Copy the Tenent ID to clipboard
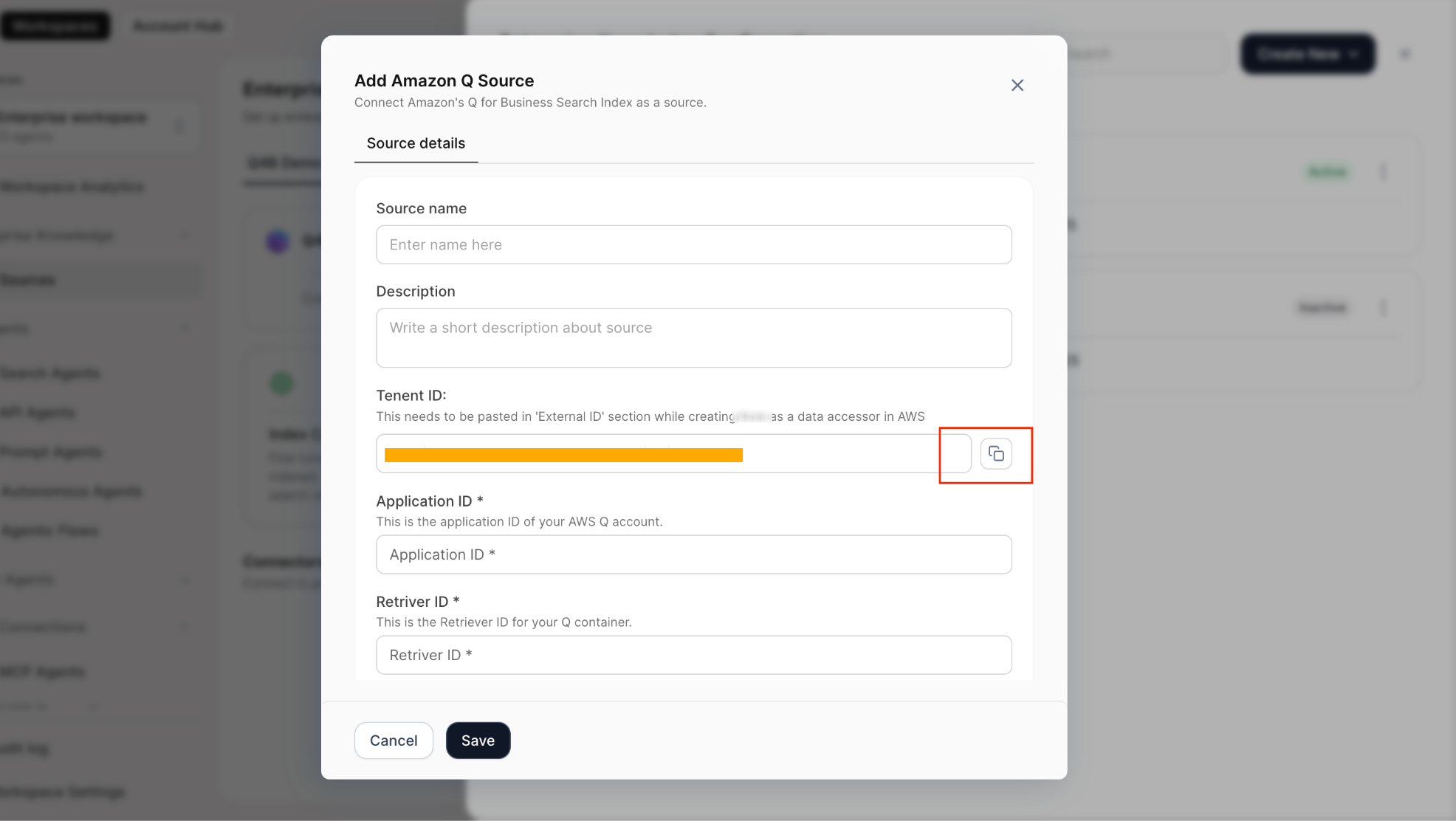The width and height of the screenshot is (1456, 821). tap(996, 453)
